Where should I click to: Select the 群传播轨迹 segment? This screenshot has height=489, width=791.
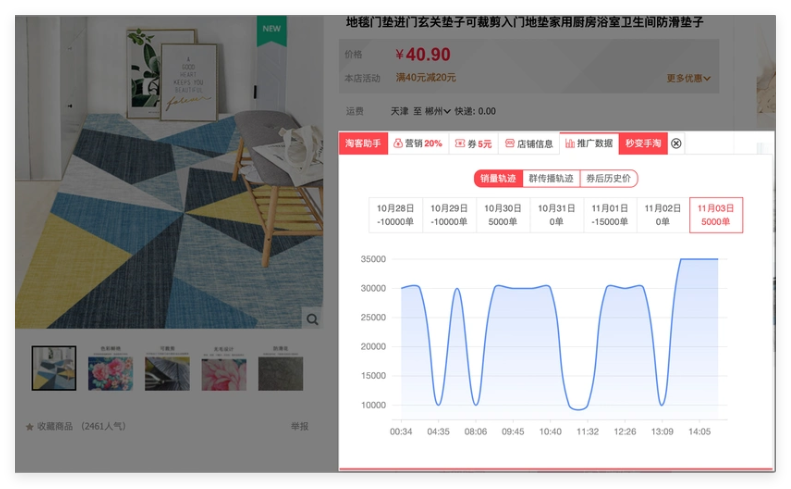pyautogui.click(x=551, y=178)
